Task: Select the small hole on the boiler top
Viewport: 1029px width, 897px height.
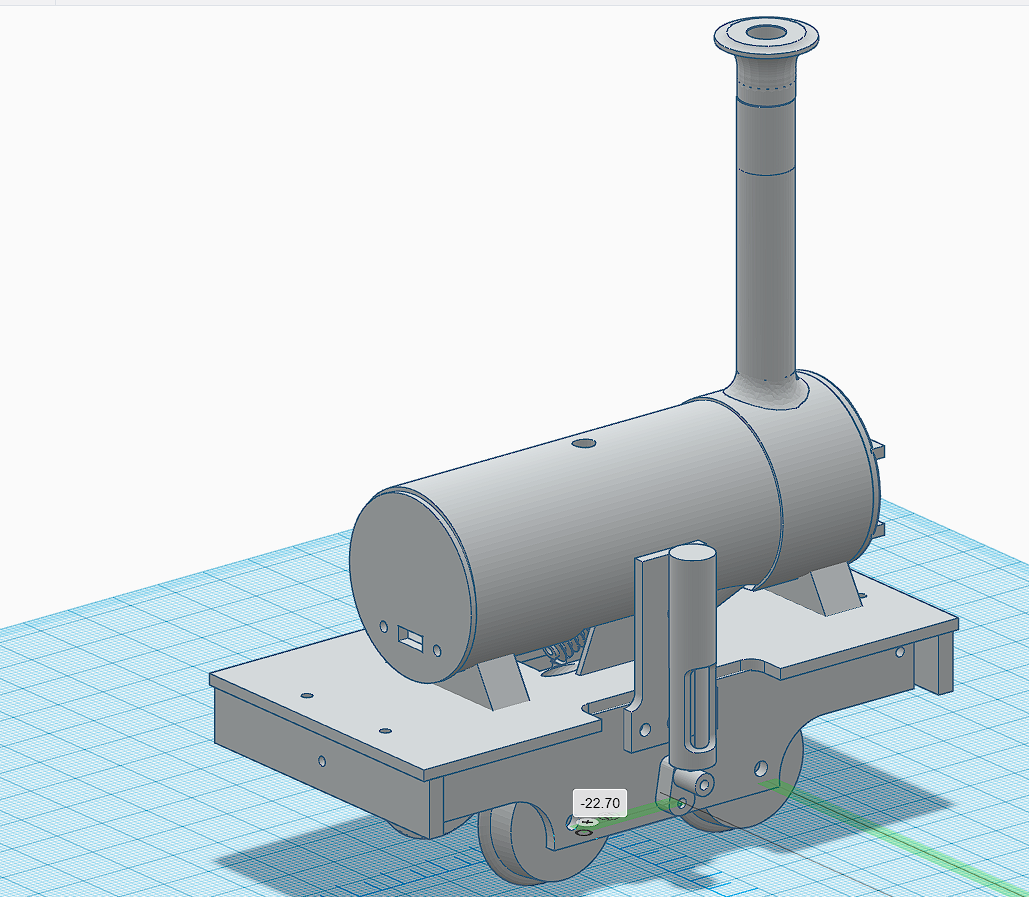Action: point(585,443)
